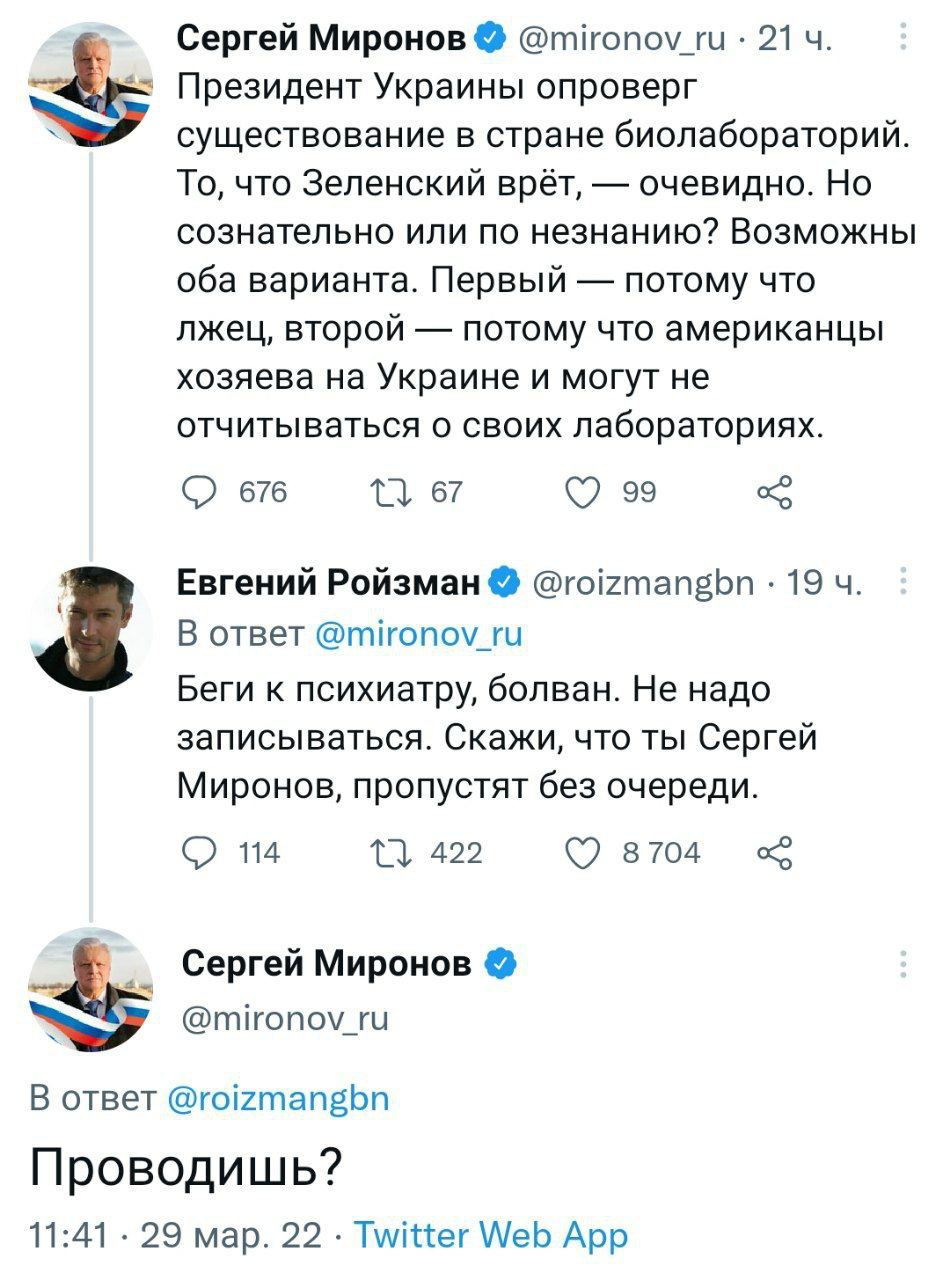Open more options on Mironov's bottom reply
Image resolution: width=950 pixels, height=1280 pixels.
pos(904,963)
